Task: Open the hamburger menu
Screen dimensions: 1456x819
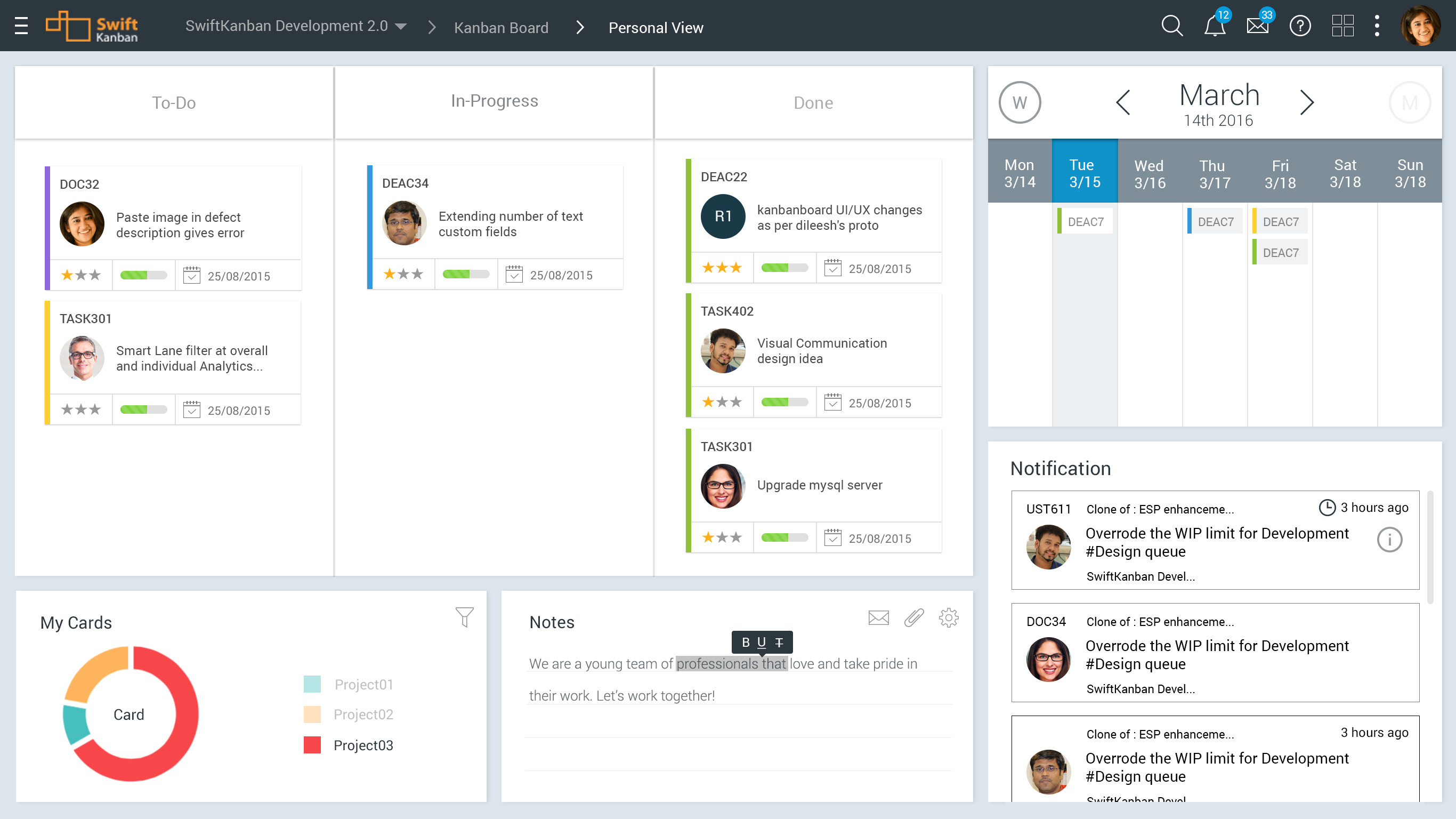Action: [21, 26]
